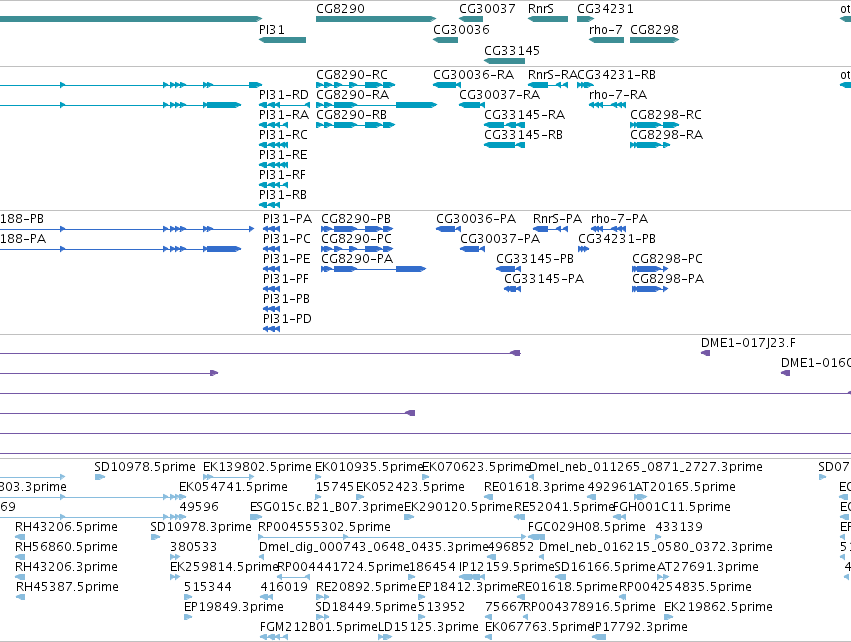Viewport: 851px width, 642px height.
Task: Select the FGM212B01.5prime EST label
Action: [x=319, y=627]
